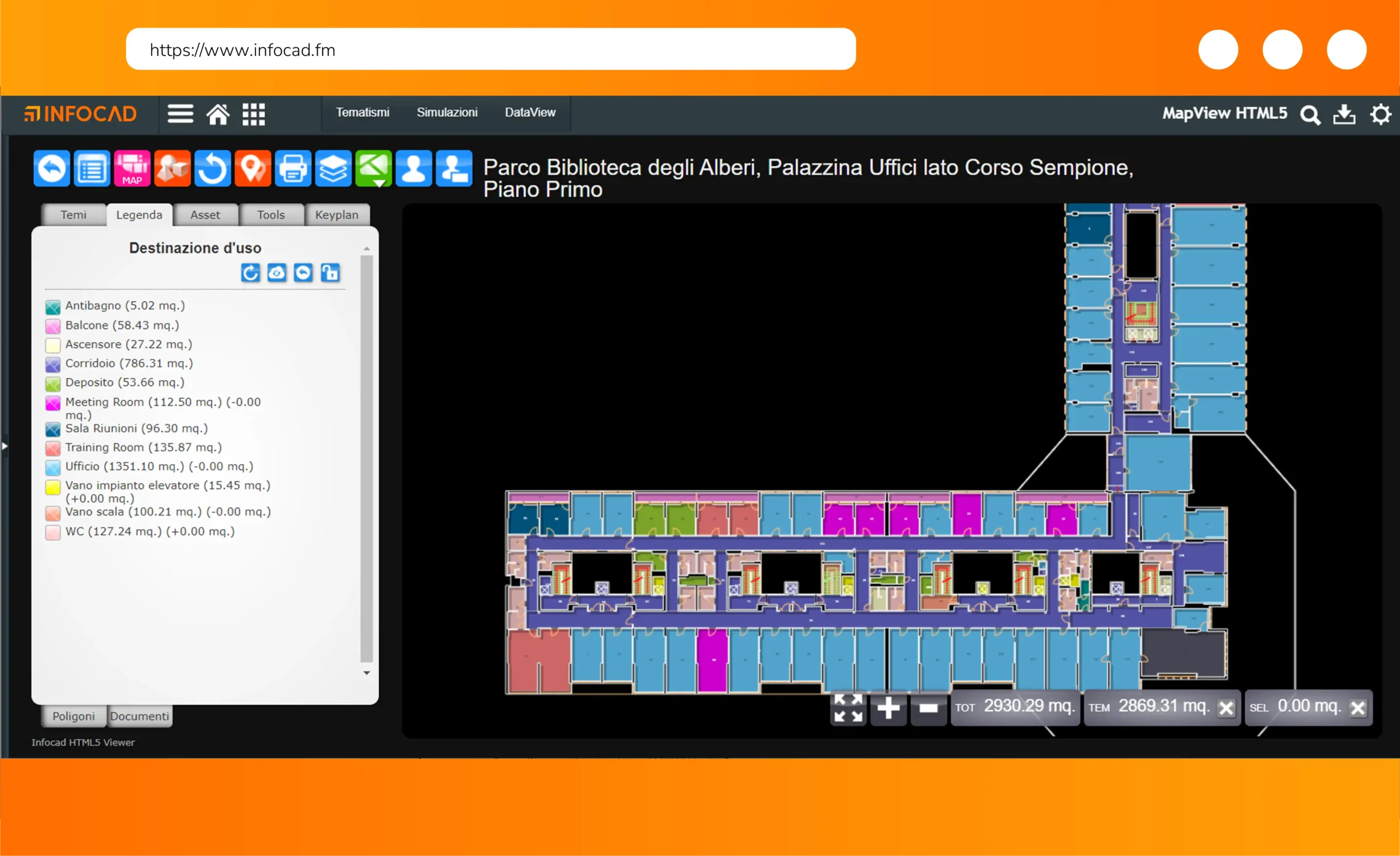
Task: Open the orange 3D shapes icon
Action: pyautogui.click(x=173, y=168)
